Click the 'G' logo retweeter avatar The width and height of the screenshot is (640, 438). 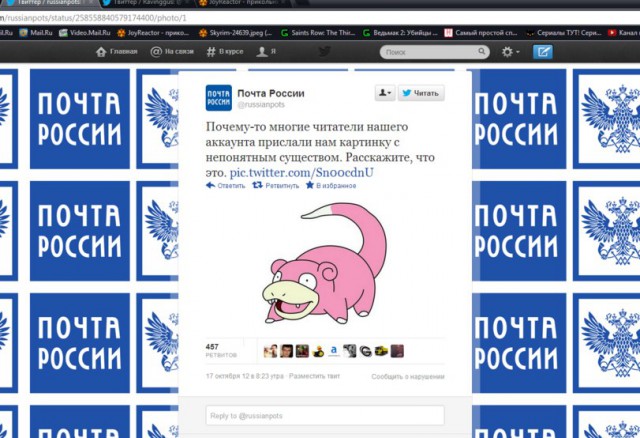pos(365,351)
